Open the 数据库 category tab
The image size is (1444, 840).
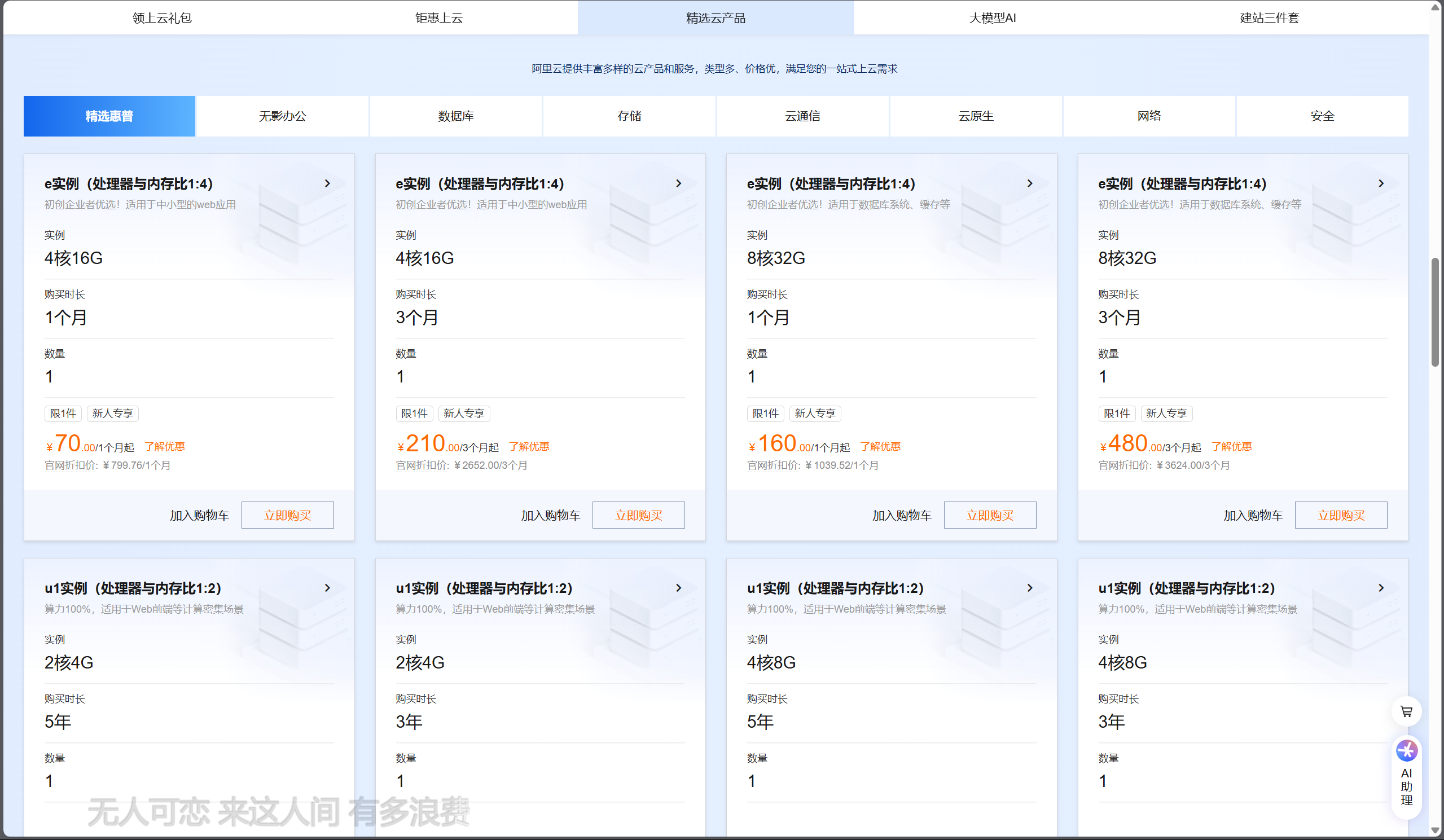coord(455,116)
